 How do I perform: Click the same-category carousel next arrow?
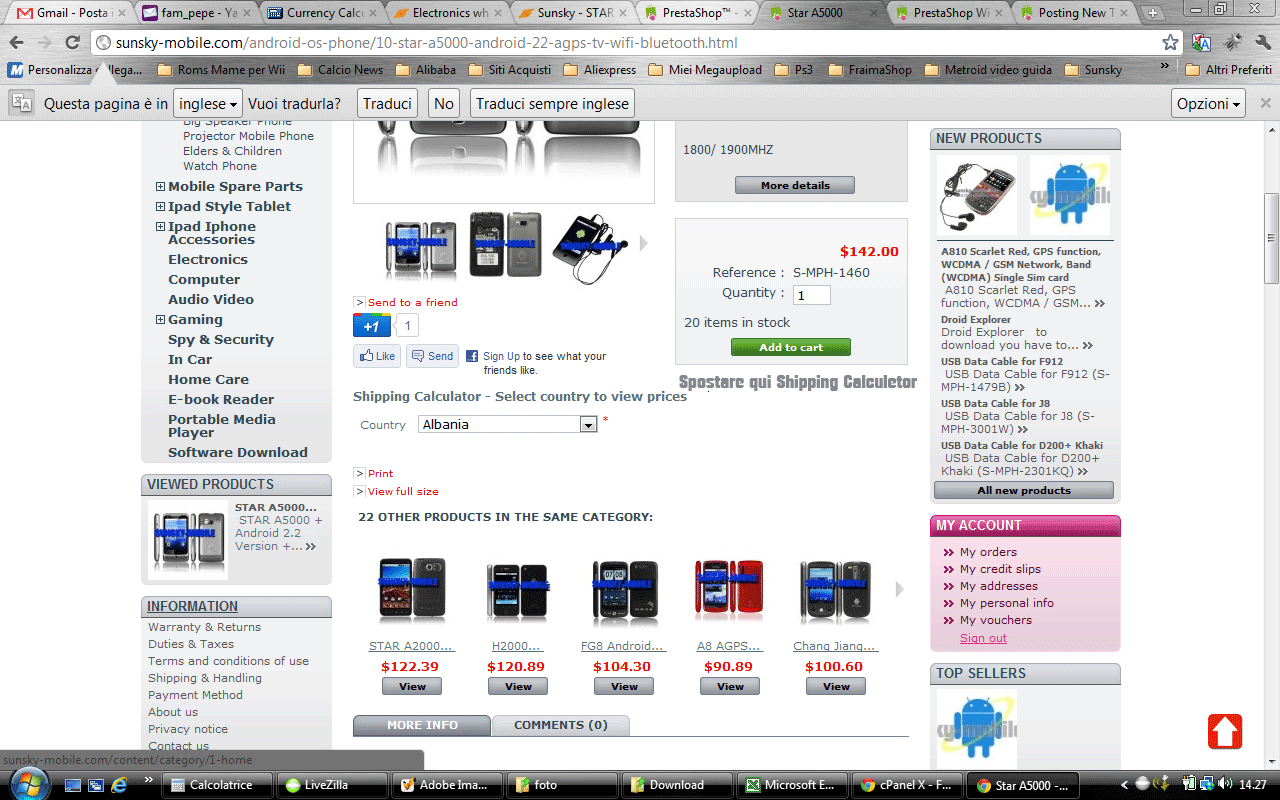[899, 589]
